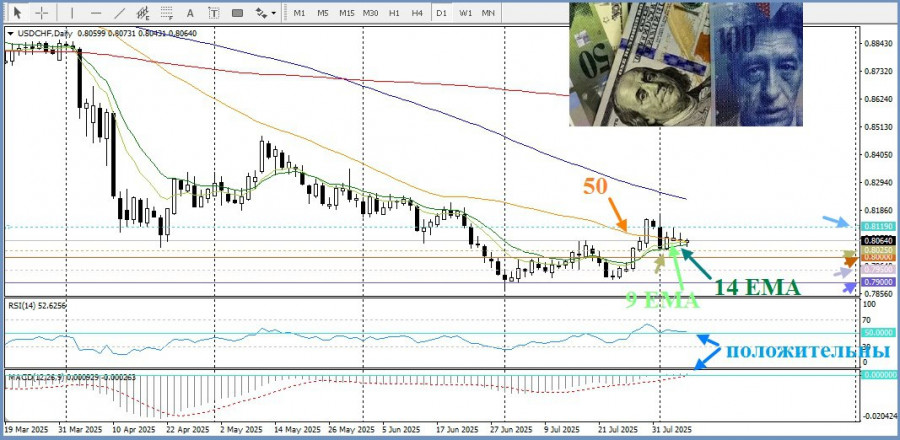The image size is (900, 440).
Task: Click the 10 Apr 2025 date label
Action: point(134,429)
